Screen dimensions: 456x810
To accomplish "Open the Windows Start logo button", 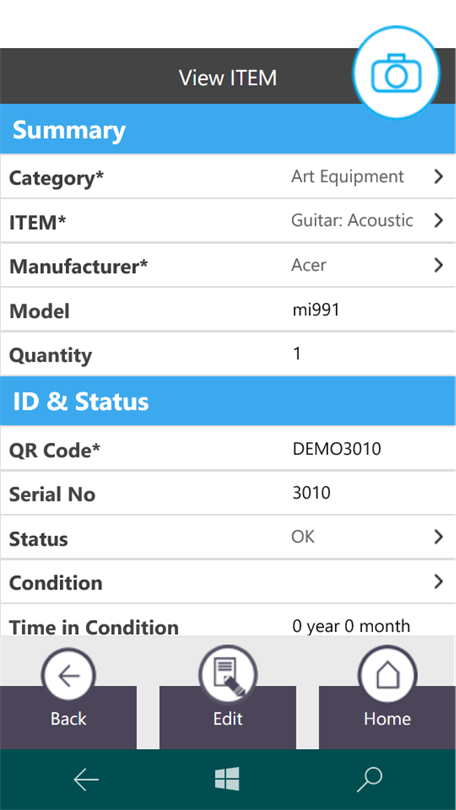I will point(227,778).
